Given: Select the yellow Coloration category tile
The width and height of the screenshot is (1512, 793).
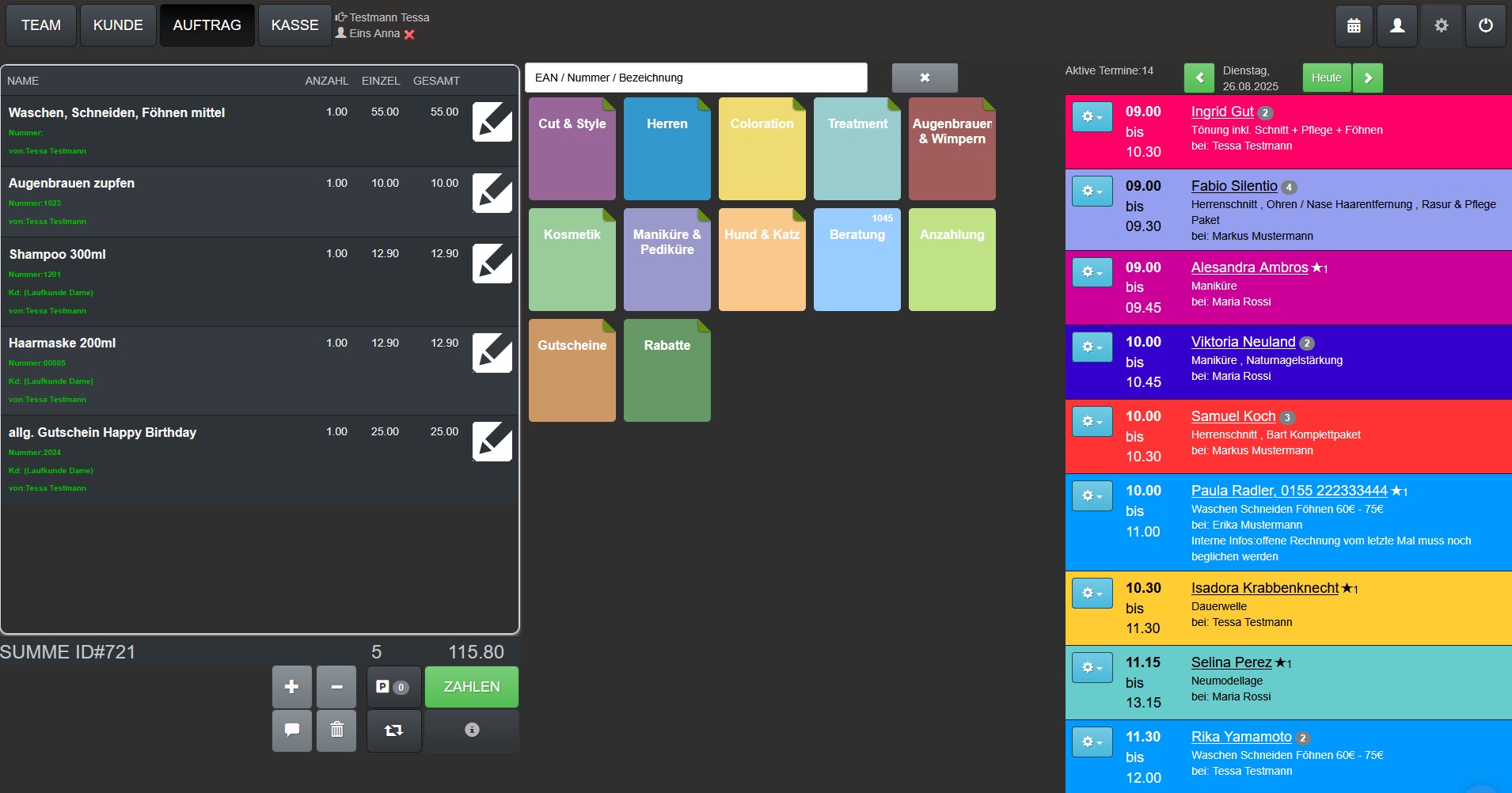Looking at the screenshot, I should click(762, 149).
